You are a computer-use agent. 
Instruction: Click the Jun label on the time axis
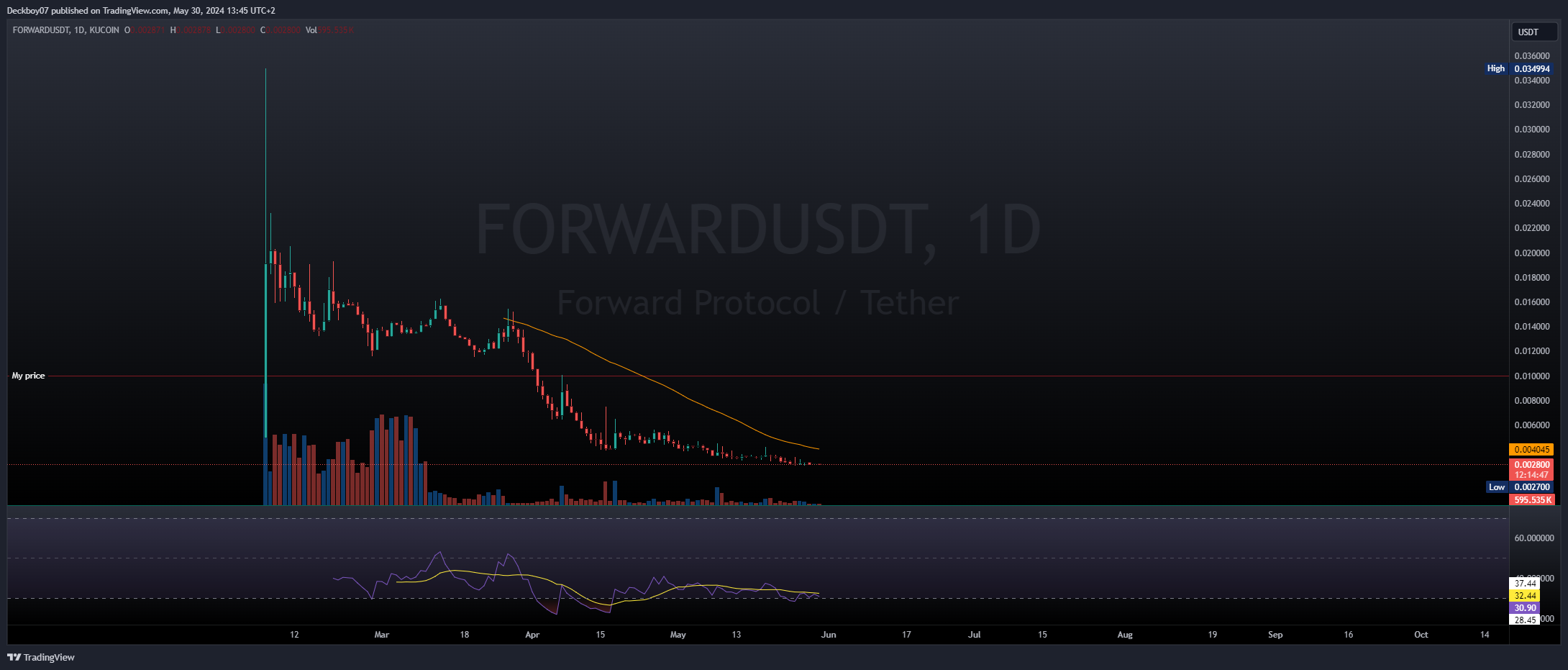point(829,635)
